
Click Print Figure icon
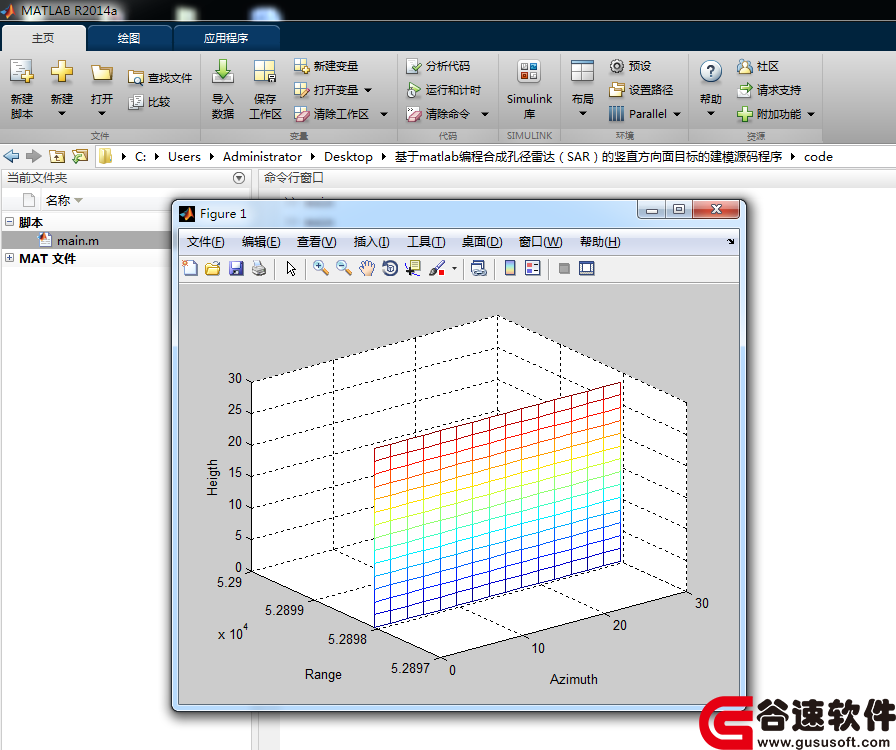[259, 268]
